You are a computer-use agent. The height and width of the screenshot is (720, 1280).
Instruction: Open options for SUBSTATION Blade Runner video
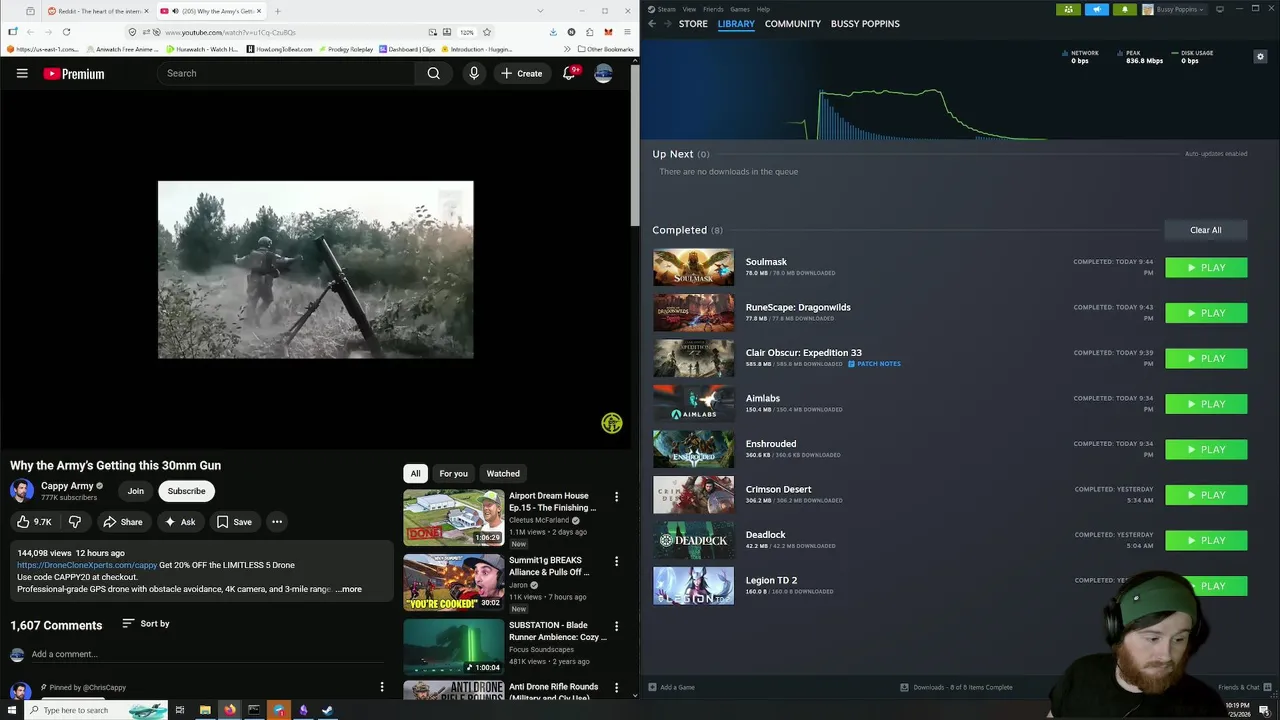point(616,627)
